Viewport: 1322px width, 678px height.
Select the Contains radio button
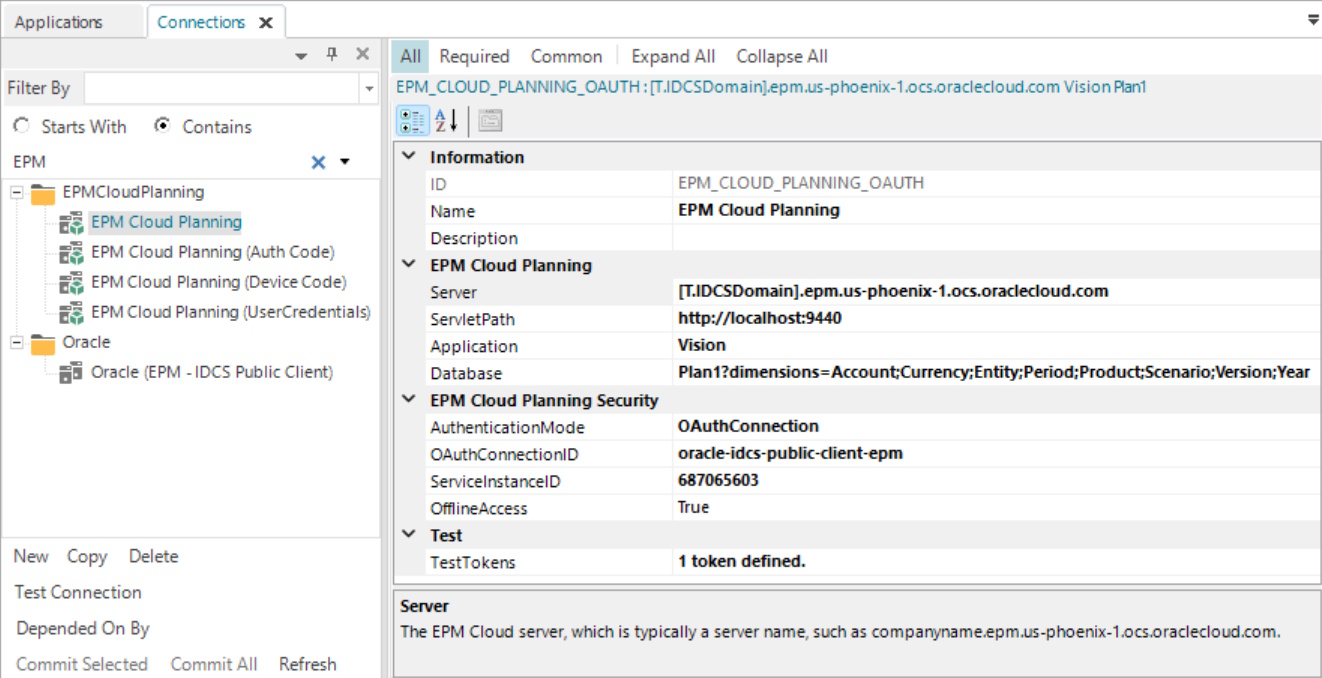(x=163, y=126)
